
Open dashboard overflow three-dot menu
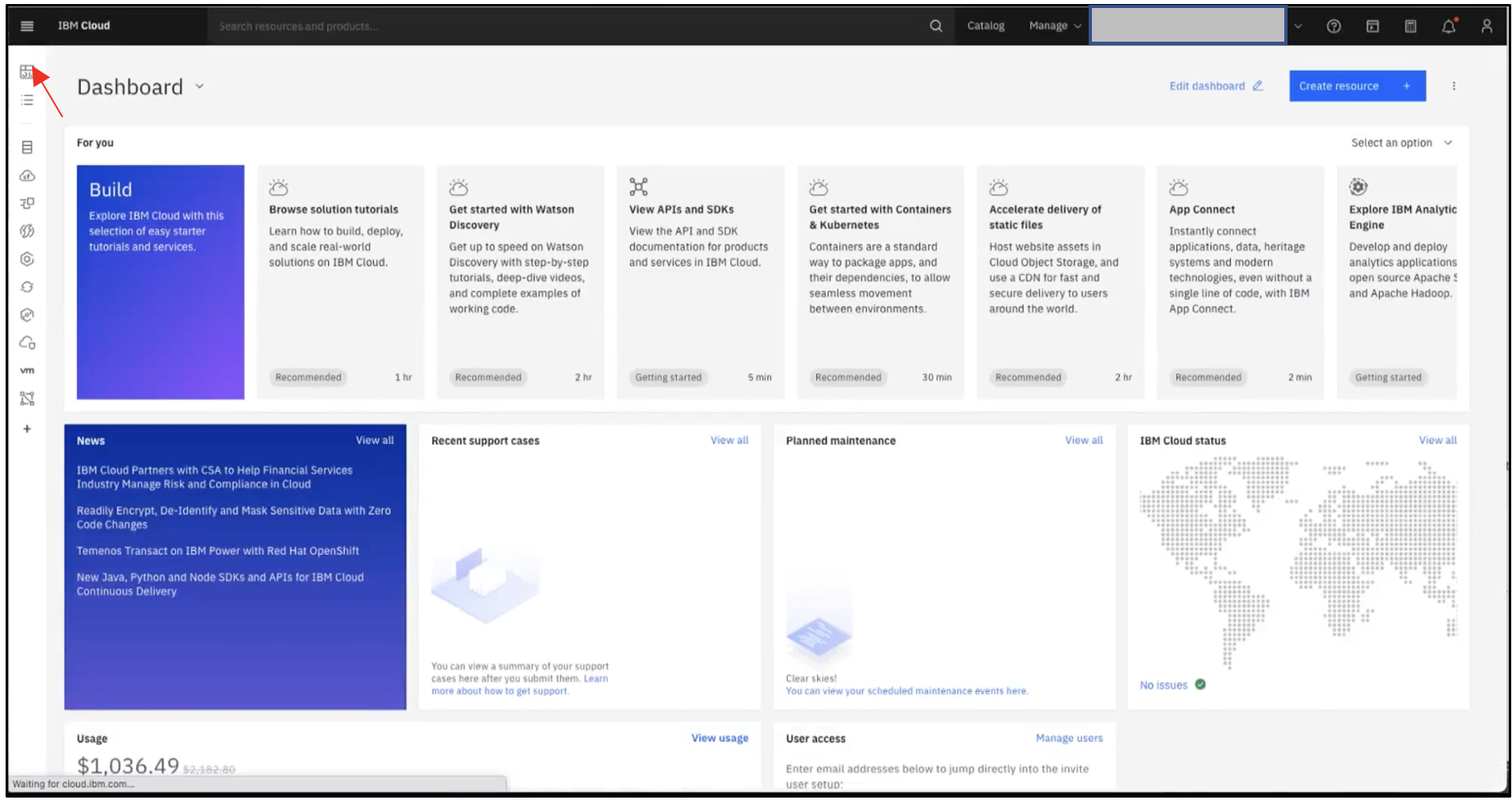point(1453,86)
